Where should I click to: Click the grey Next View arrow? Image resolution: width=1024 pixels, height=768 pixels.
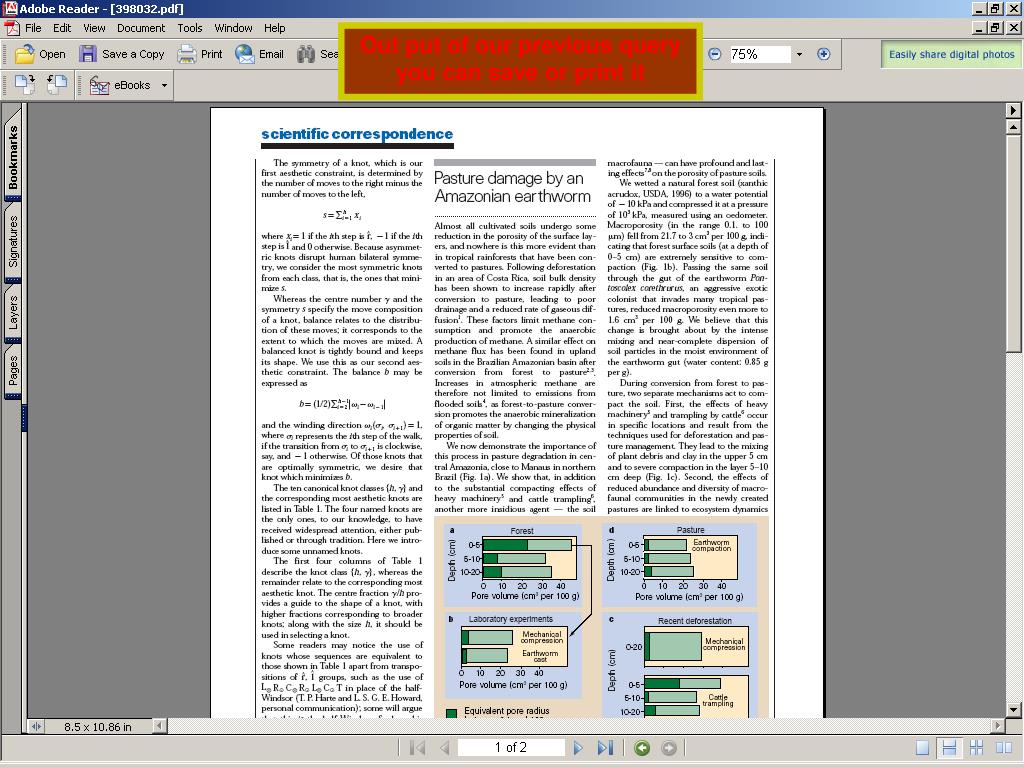pos(669,748)
